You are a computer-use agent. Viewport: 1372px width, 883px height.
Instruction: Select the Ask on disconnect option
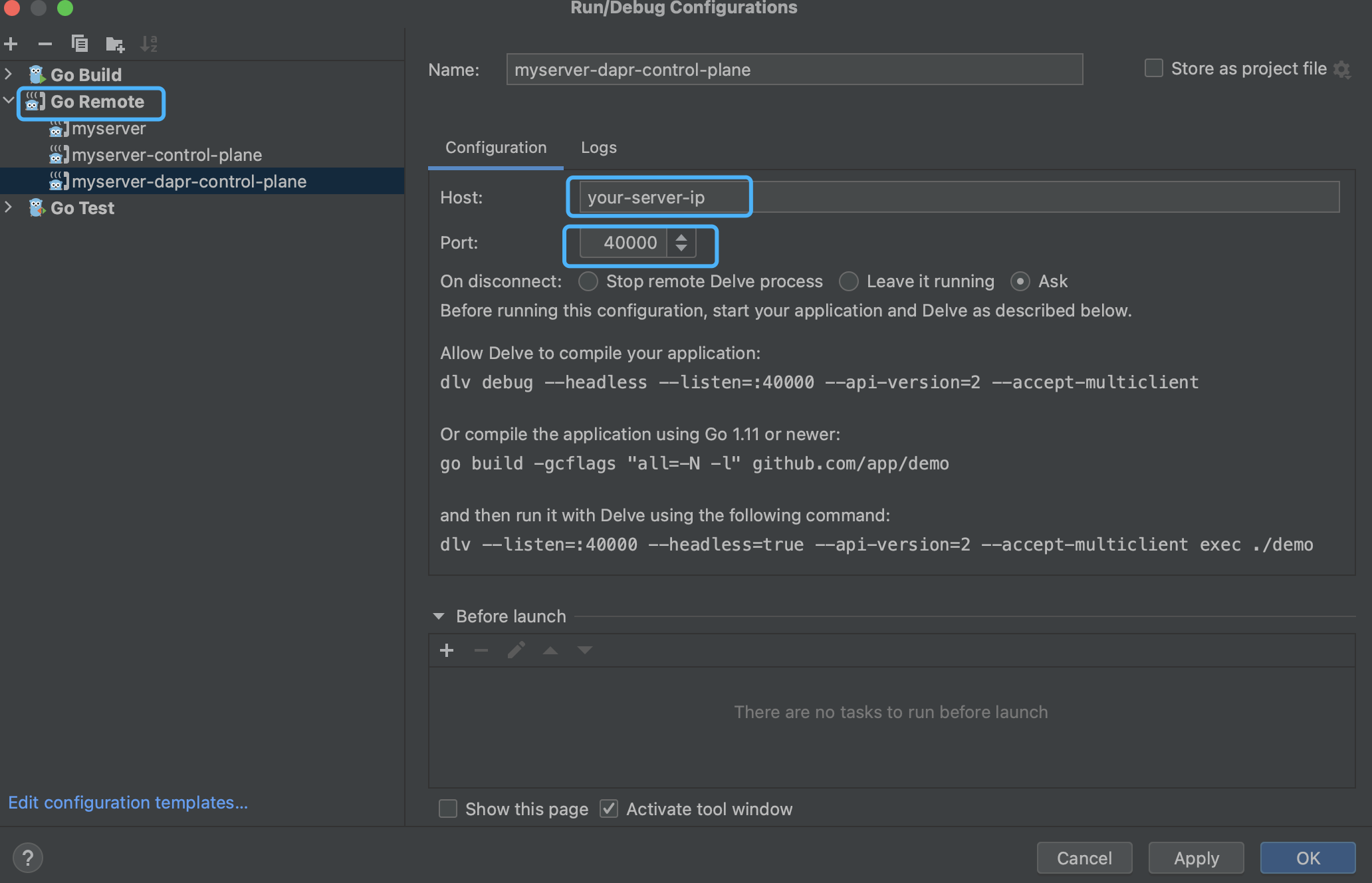click(x=1020, y=281)
